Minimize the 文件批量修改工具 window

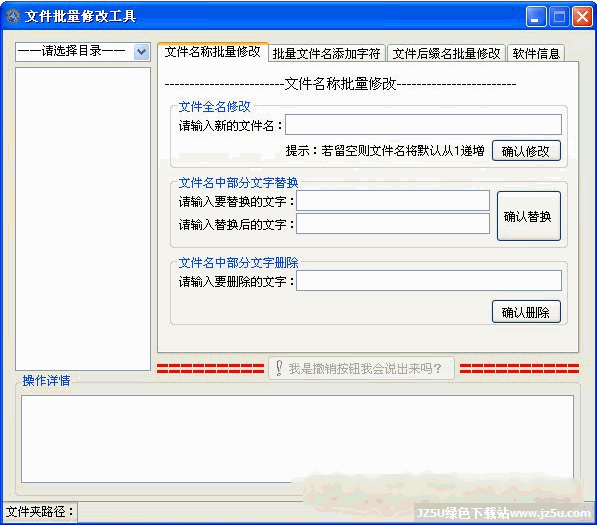[536, 17]
